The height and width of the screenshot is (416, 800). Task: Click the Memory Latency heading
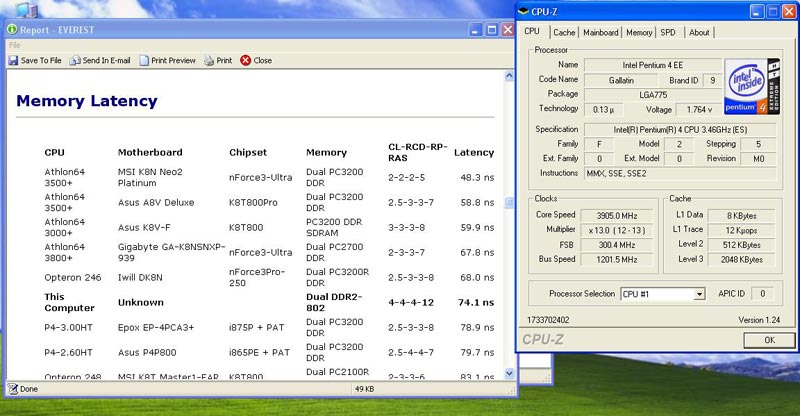pos(87,101)
